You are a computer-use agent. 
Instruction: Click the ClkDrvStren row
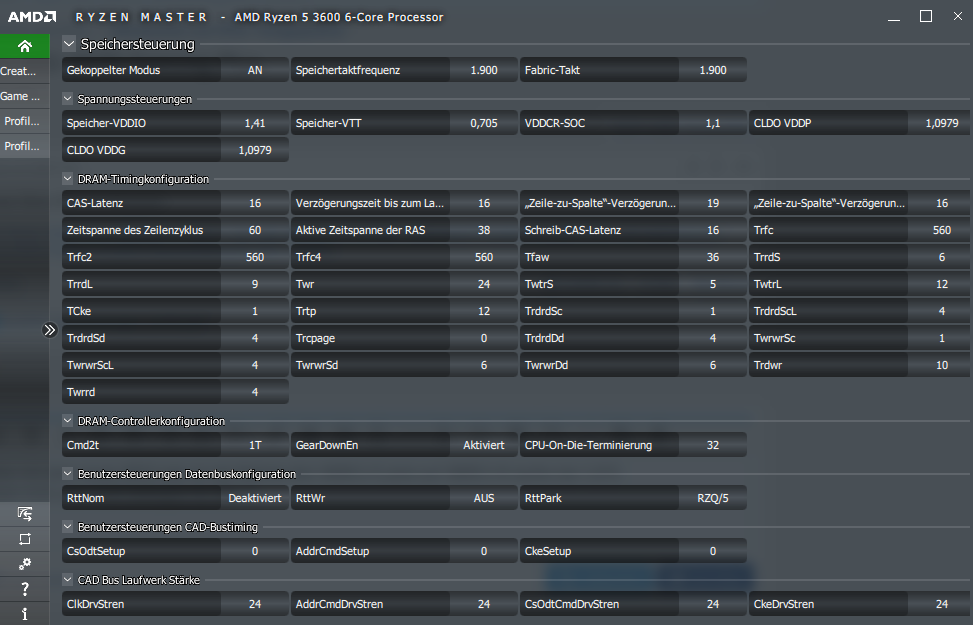pos(176,604)
